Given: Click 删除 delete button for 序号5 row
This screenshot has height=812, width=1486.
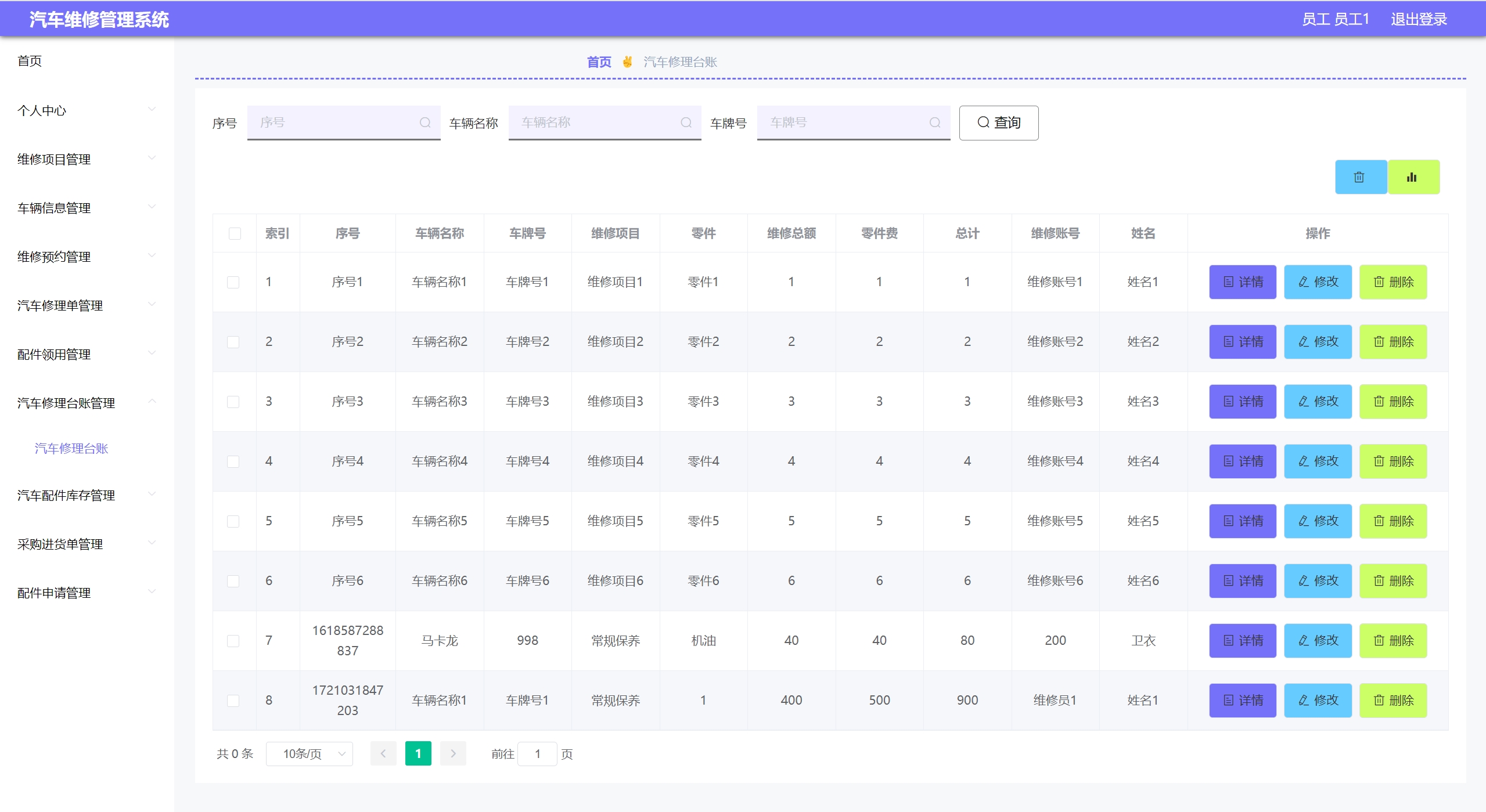Looking at the screenshot, I should [x=1393, y=521].
